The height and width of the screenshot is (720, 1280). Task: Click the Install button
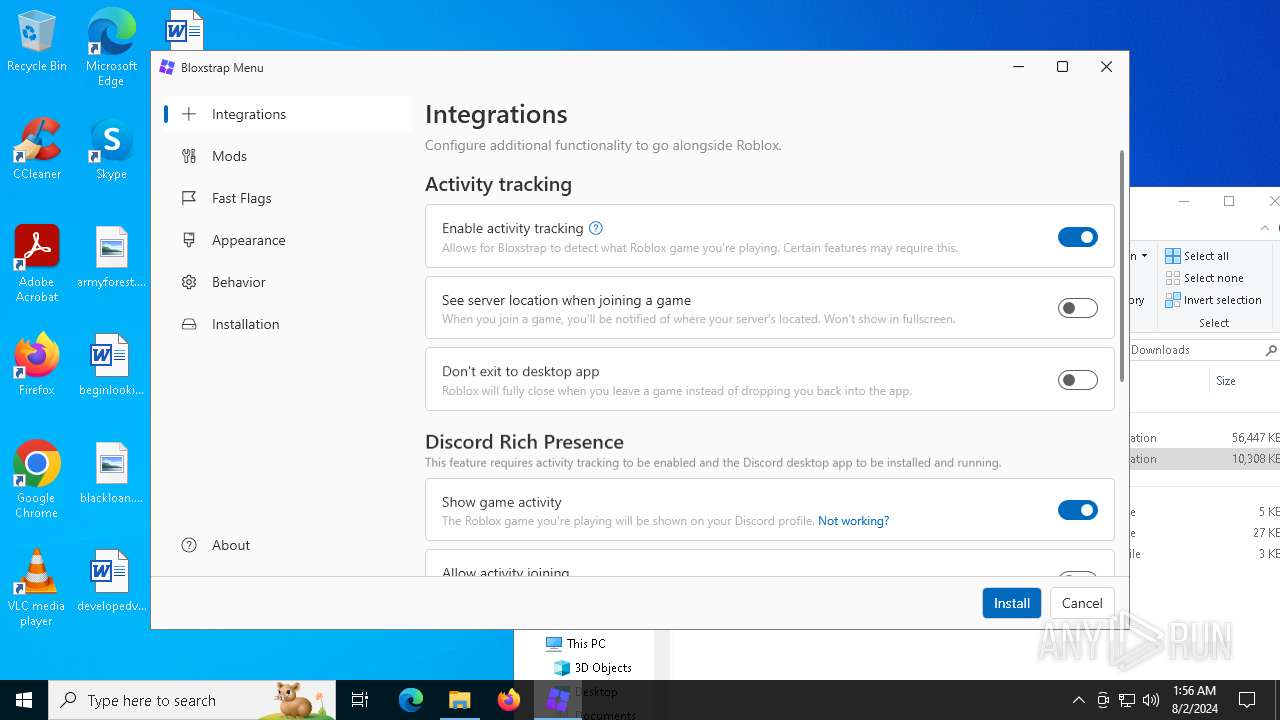point(1012,603)
